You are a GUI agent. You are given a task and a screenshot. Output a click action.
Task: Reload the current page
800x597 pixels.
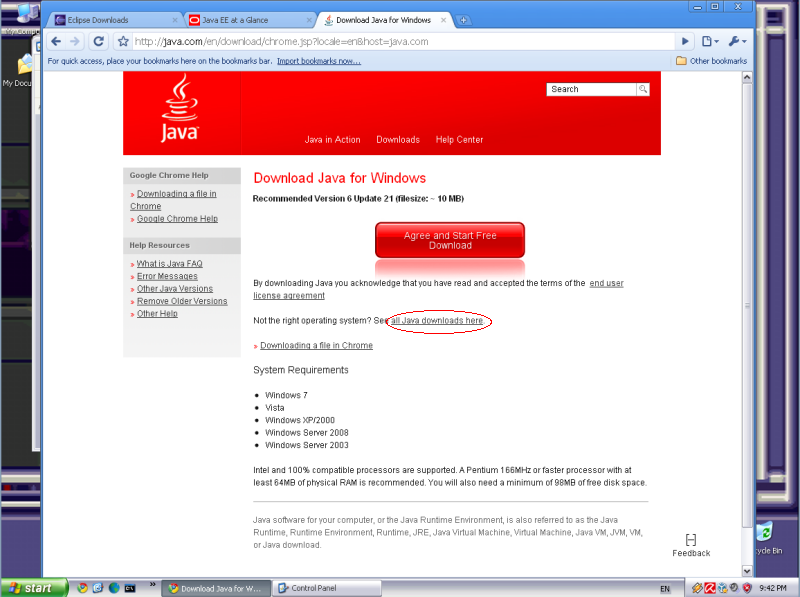[99, 41]
